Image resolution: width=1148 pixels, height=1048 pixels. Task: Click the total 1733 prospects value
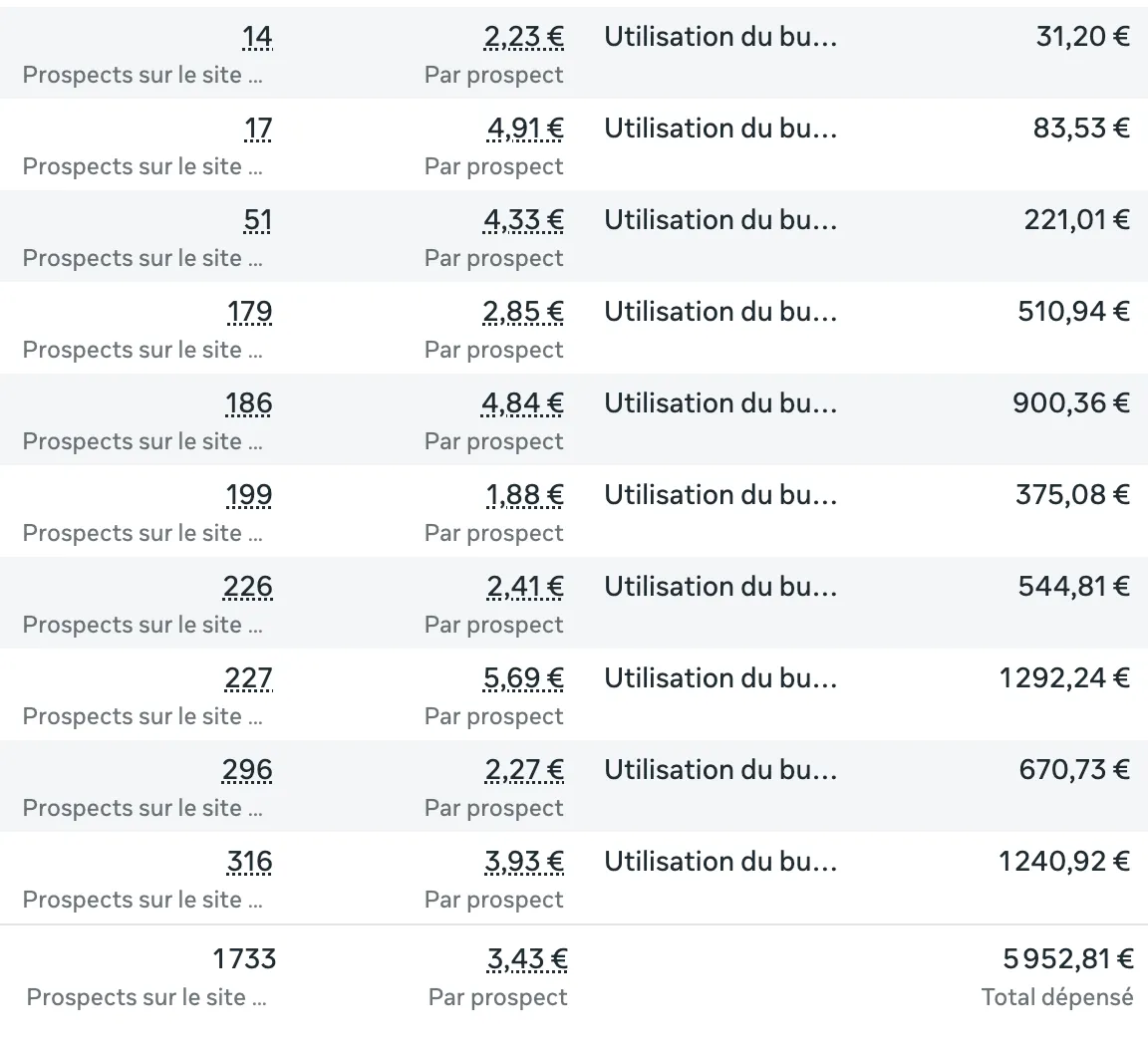[244, 960]
